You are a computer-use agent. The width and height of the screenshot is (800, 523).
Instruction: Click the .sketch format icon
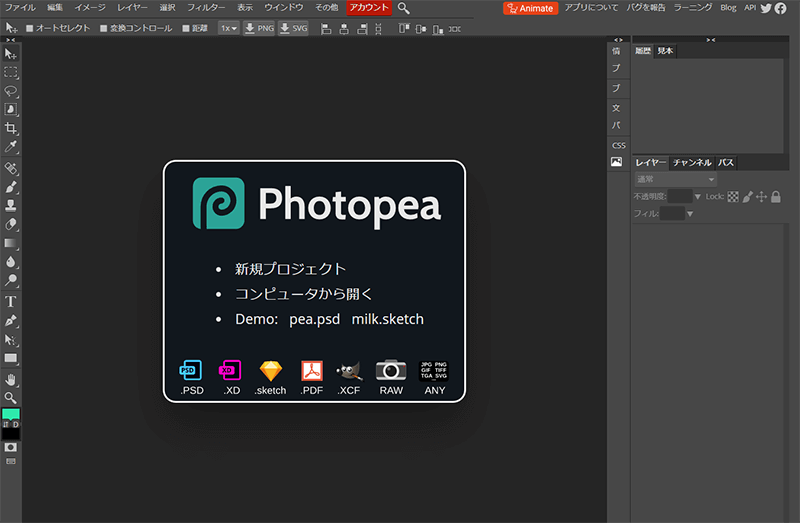click(270, 378)
